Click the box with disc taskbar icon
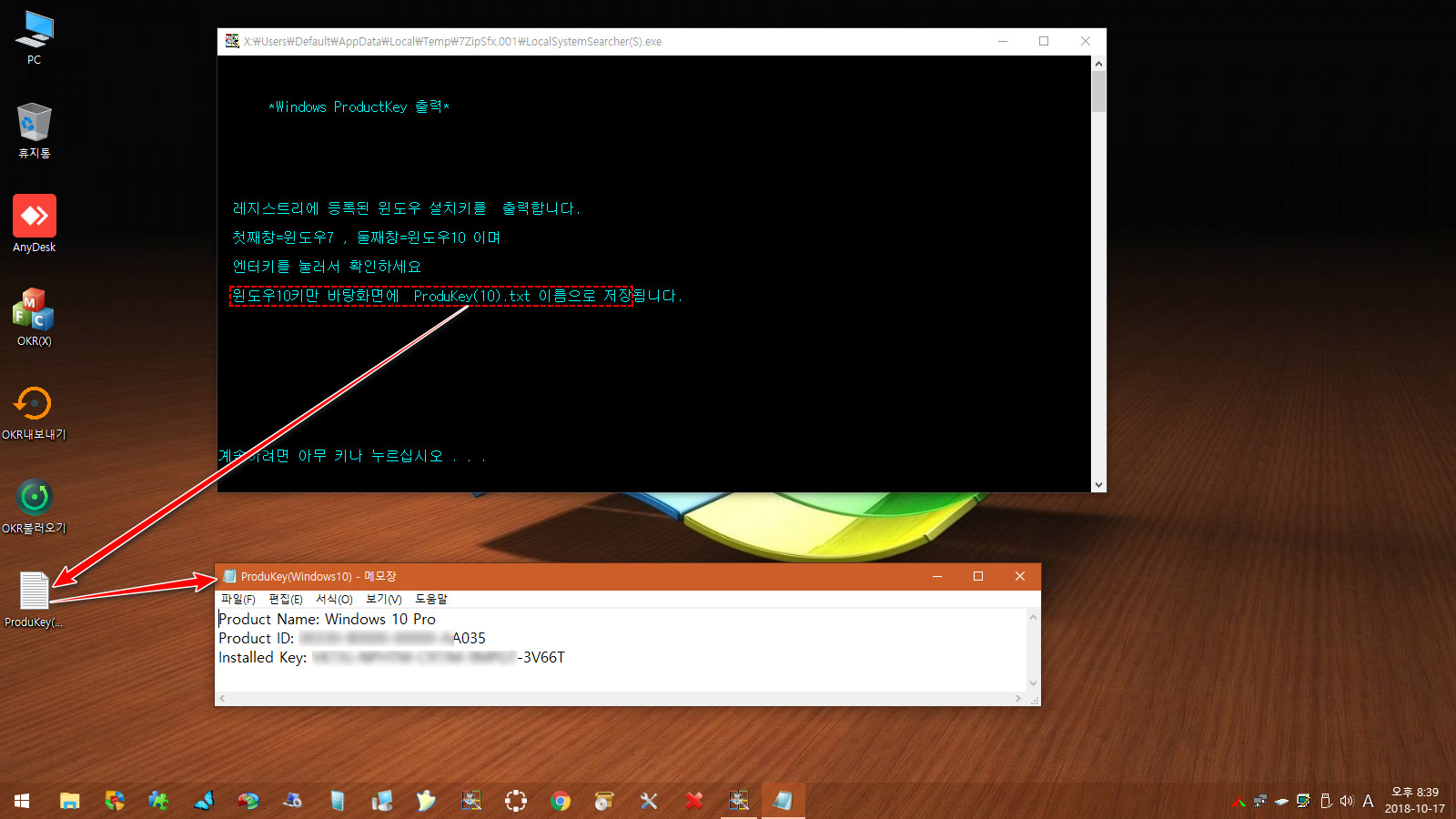The width and height of the screenshot is (1456, 819). [604, 801]
